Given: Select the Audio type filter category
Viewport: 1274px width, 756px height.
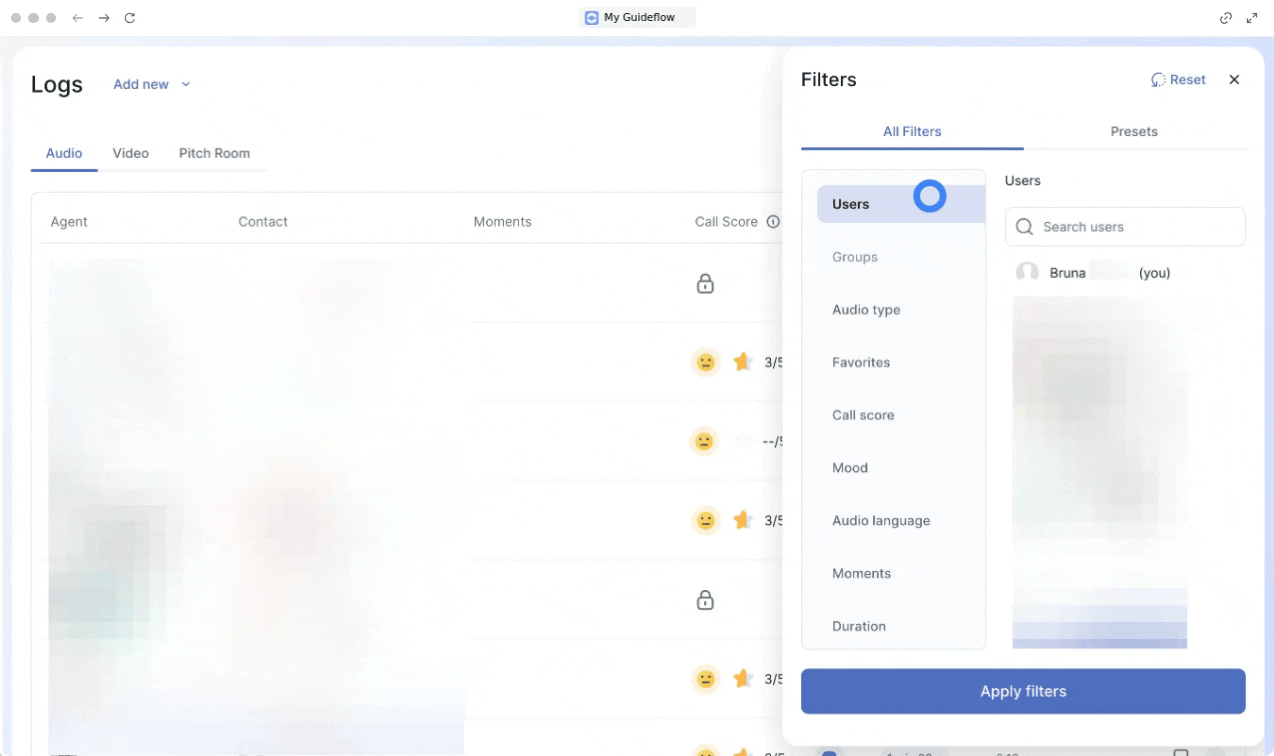Looking at the screenshot, I should 866,310.
